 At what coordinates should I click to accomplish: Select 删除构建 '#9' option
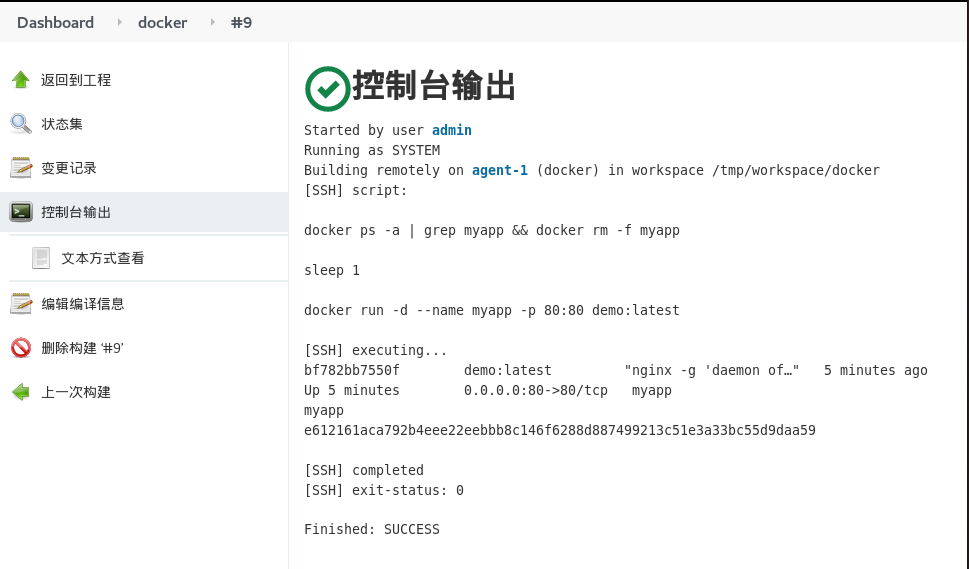83,348
